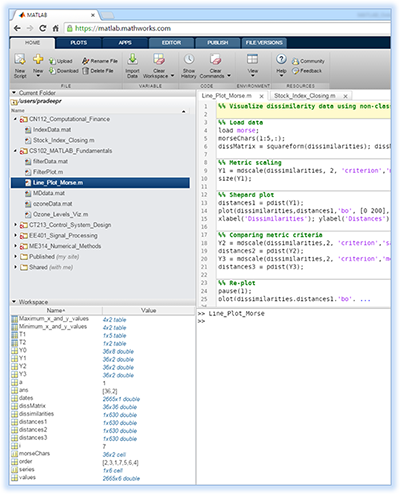Open the Community link
This screenshot has height=494, width=400.
pos(308,61)
